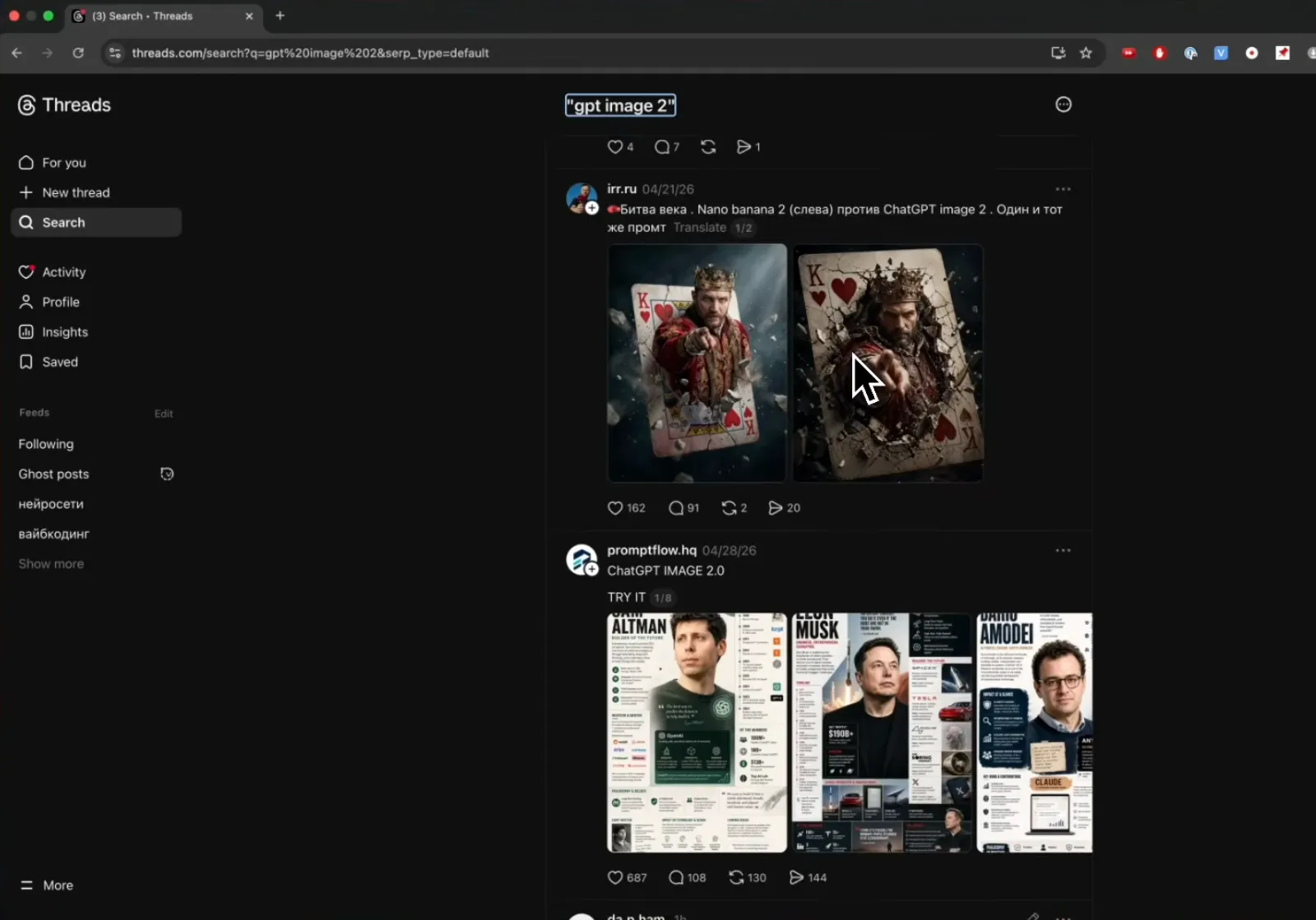The width and height of the screenshot is (1316, 920).
Task: Reload the browser page
Action: 78,53
